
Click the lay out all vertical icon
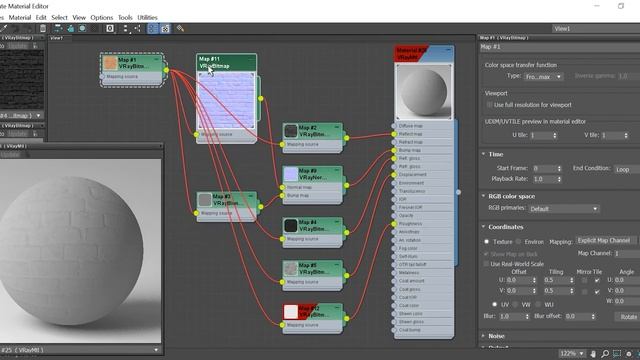click(x=125, y=28)
